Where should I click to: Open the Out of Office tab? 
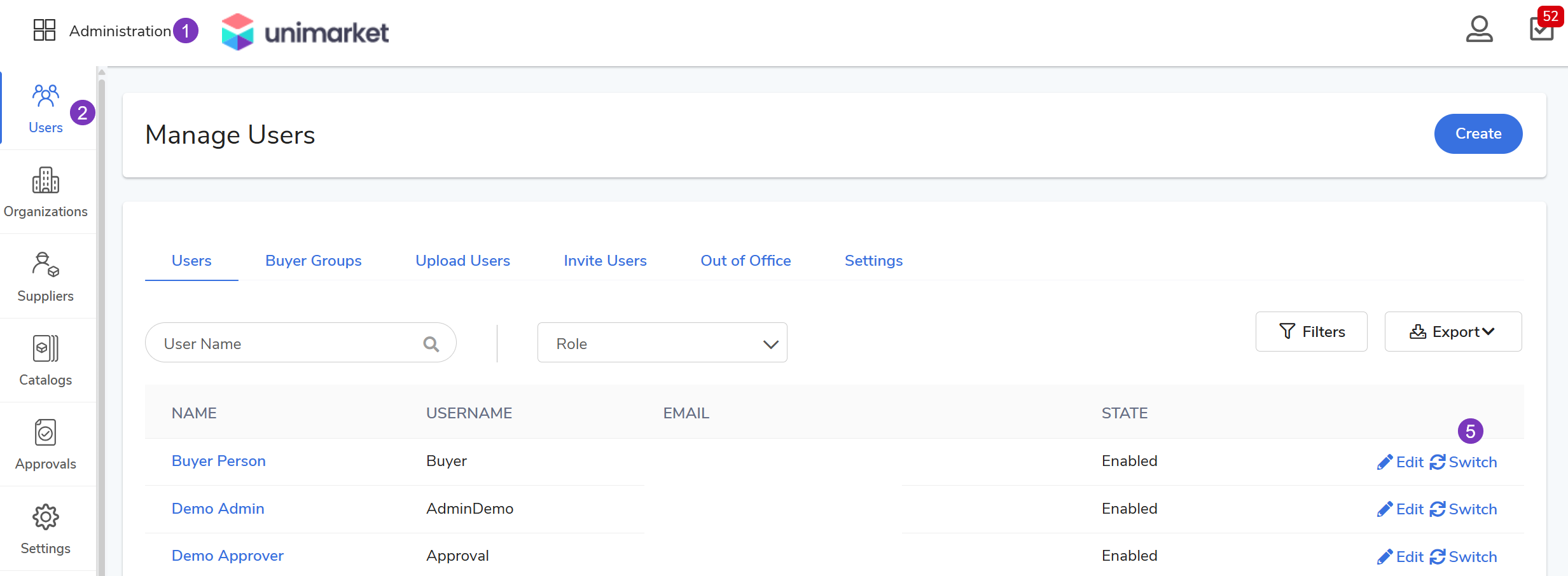click(x=746, y=261)
